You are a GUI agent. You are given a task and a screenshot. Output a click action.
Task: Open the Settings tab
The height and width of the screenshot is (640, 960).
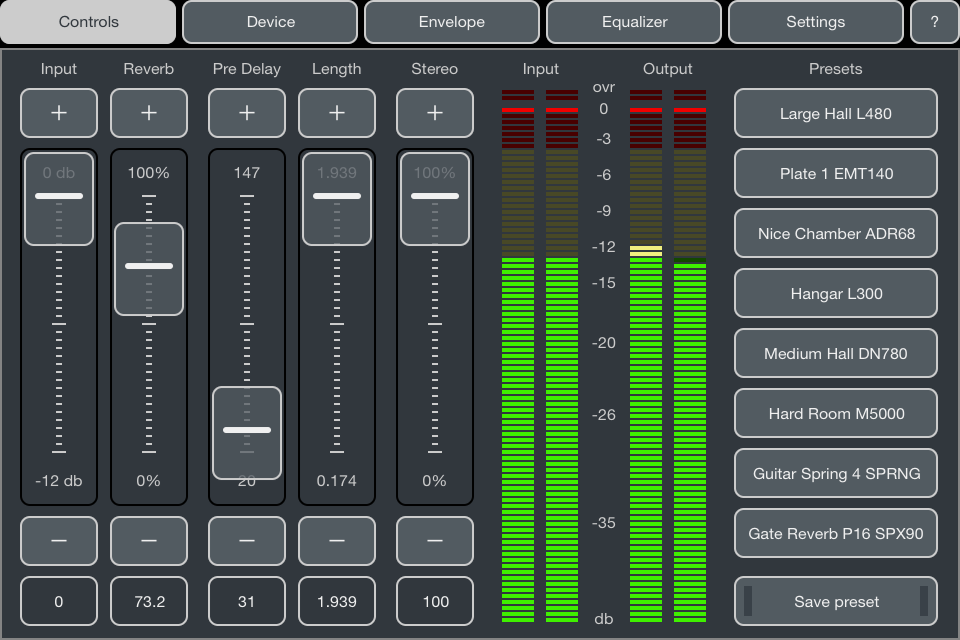(815, 22)
